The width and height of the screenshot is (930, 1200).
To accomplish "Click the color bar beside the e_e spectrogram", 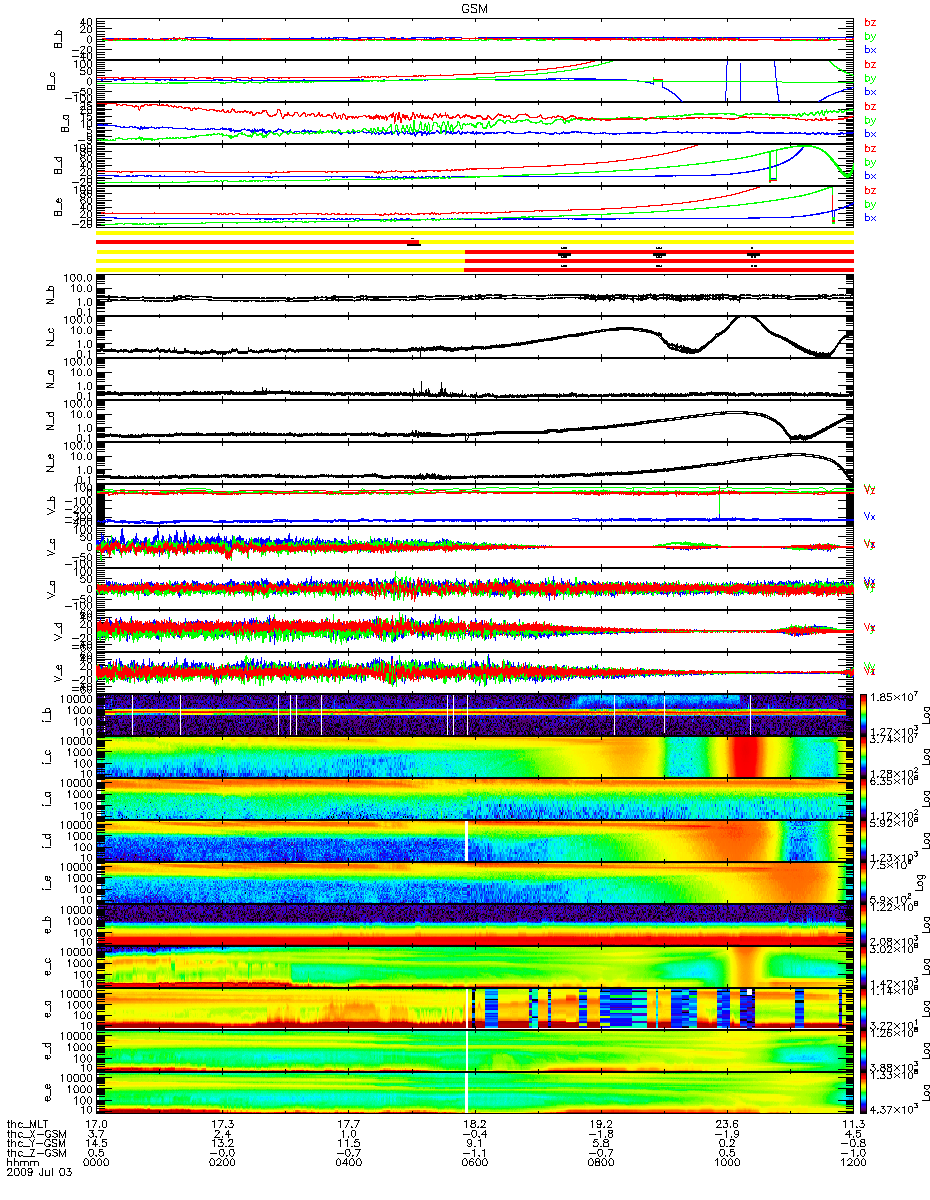I will coord(865,1092).
